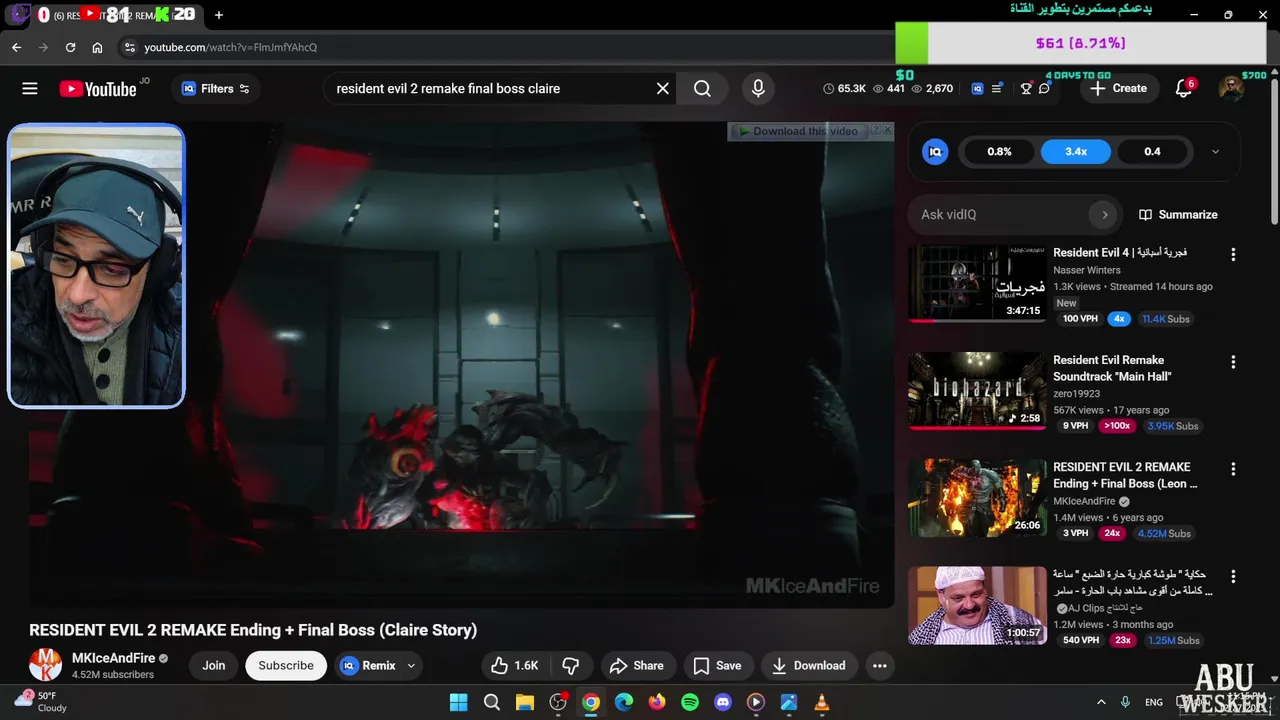Open the more actions ellipsis button
Viewport: 1280px width, 720px height.
tap(879, 666)
